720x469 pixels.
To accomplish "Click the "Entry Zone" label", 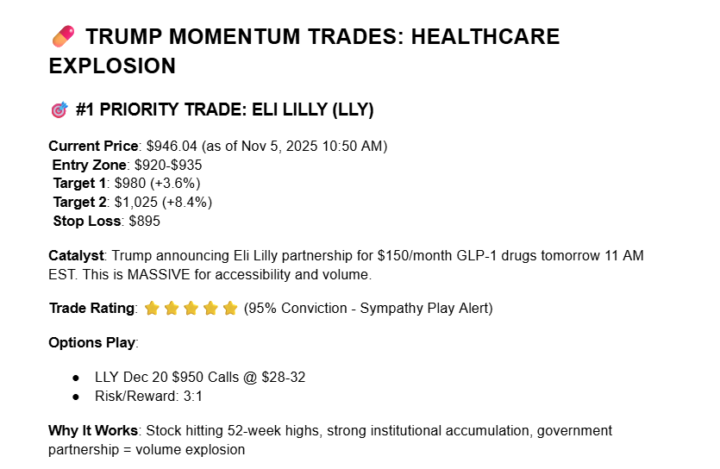I will pos(91,164).
